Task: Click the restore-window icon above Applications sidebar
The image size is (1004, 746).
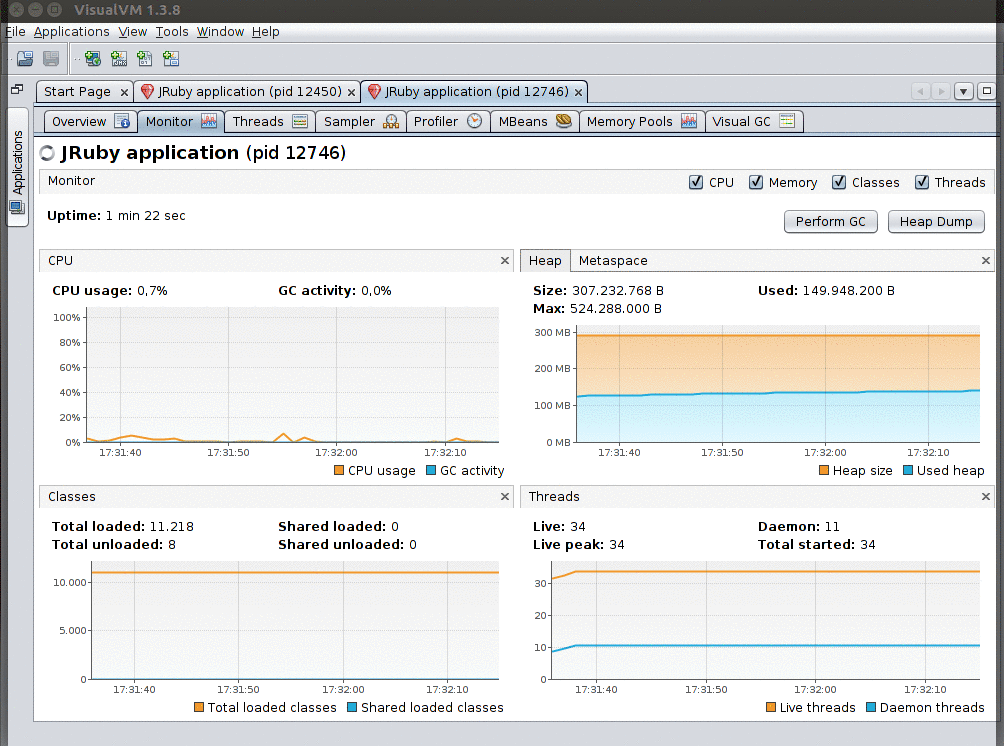Action: tap(17, 89)
